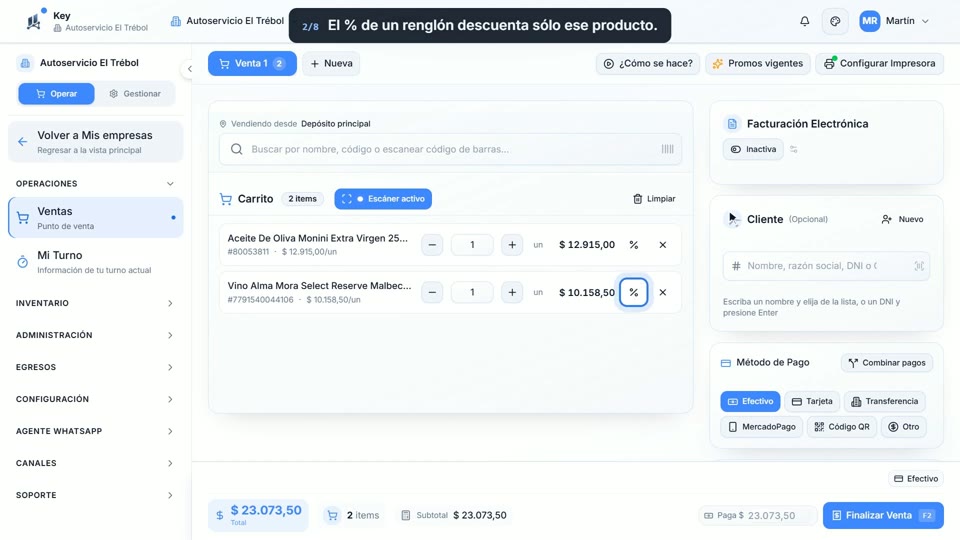Collapse the sidebar with chevron
Viewport: 960px width, 540px height.
[190, 69]
